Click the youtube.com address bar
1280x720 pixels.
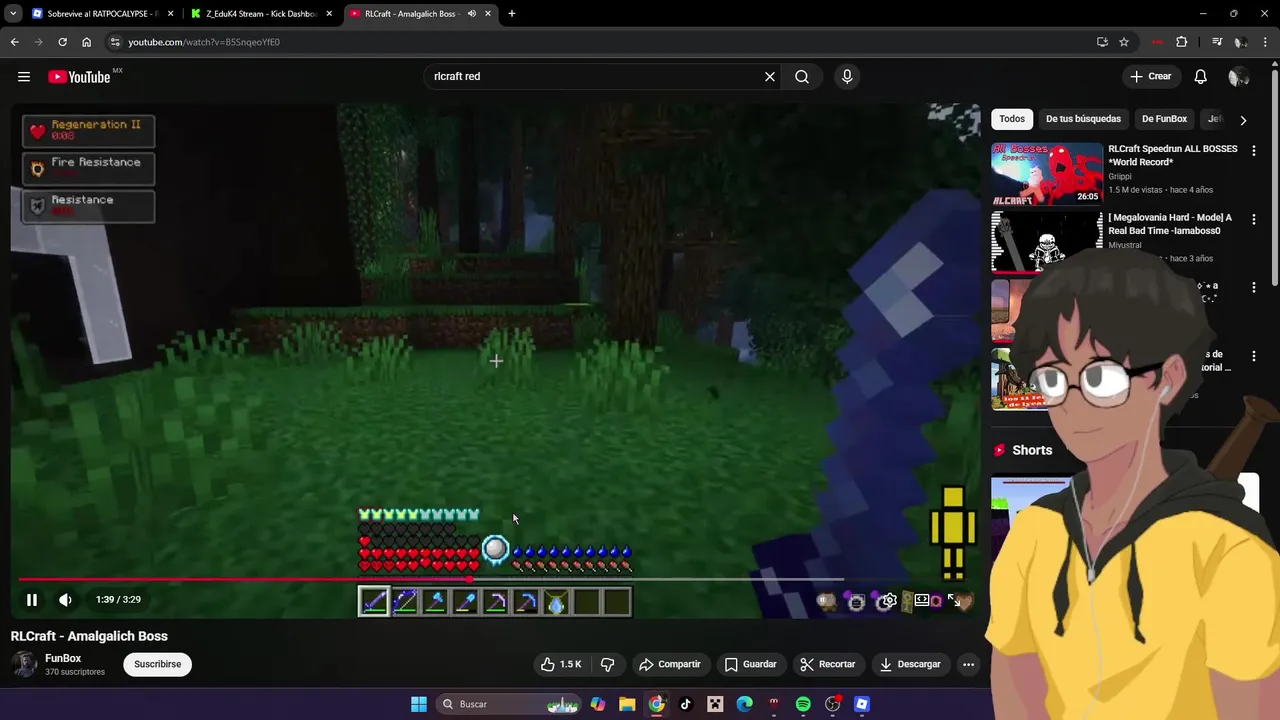coord(600,42)
